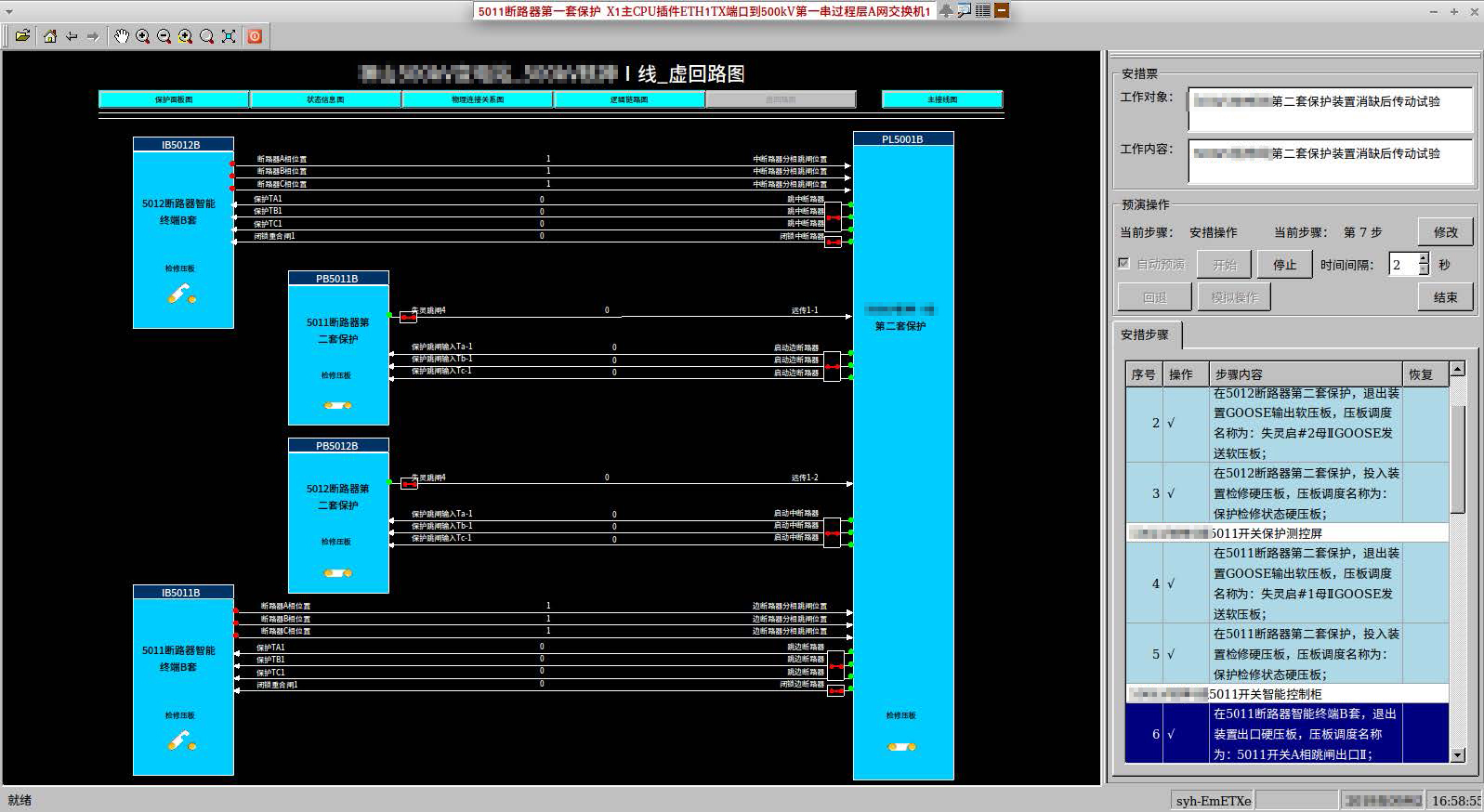Click the zoom out magnifier
The image size is (1484, 812).
pos(164,36)
